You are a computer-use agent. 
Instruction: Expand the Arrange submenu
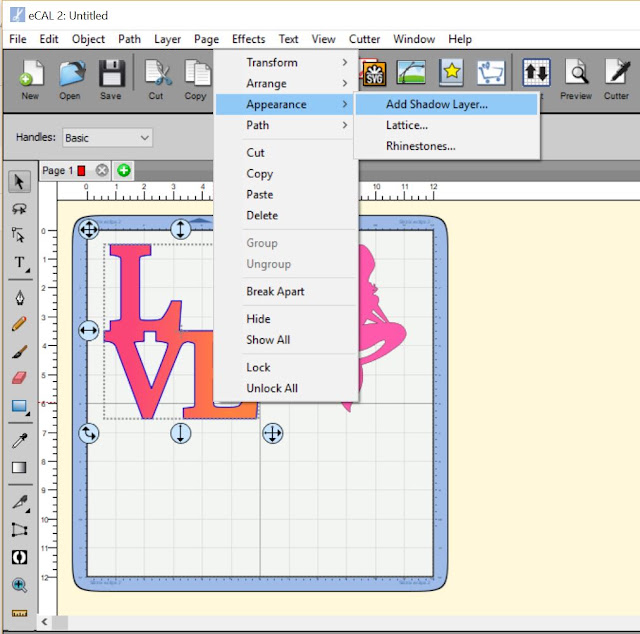(x=286, y=83)
